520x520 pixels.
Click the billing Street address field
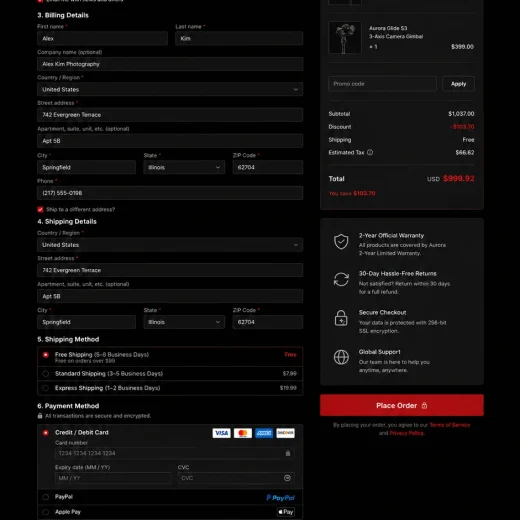170,115
